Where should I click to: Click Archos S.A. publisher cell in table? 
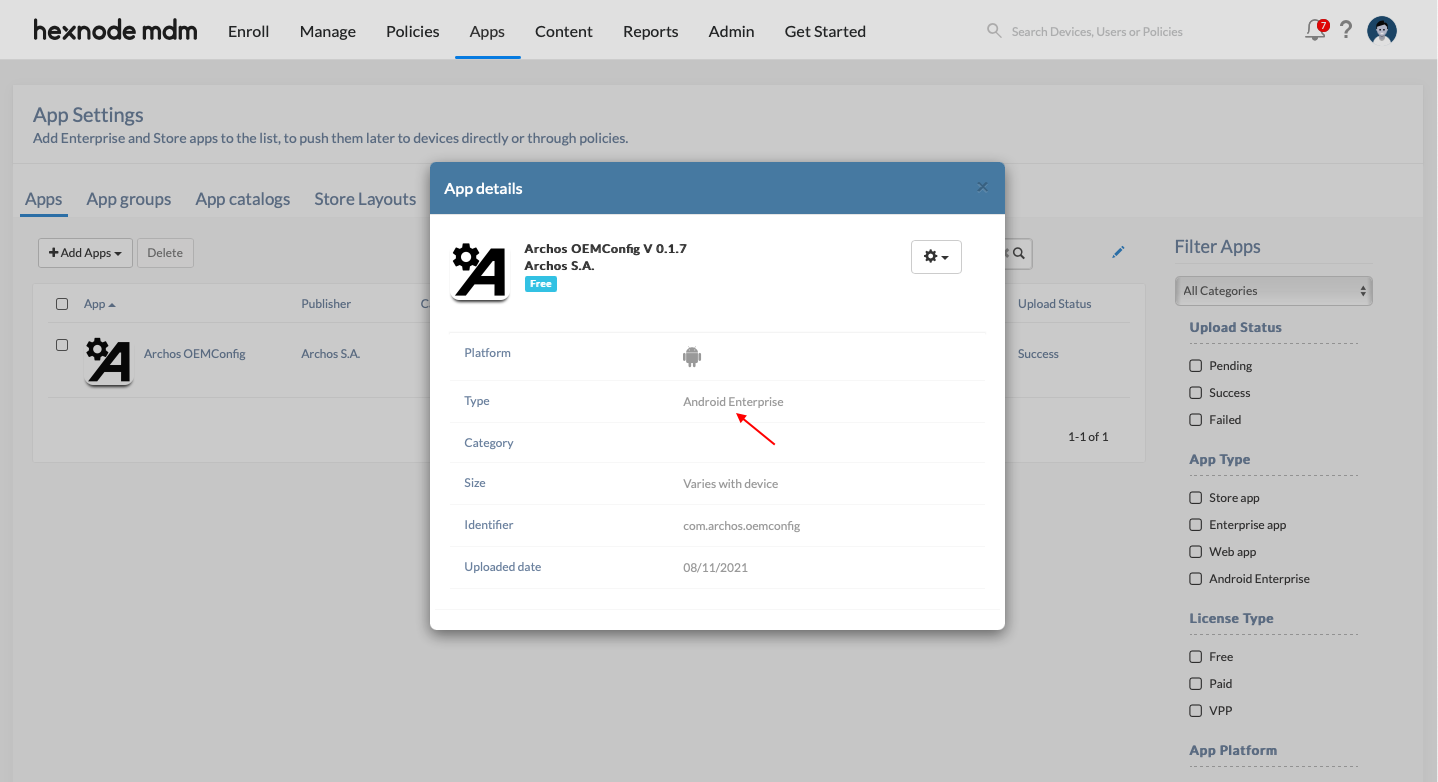pyautogui.click(x=330, y=354)
